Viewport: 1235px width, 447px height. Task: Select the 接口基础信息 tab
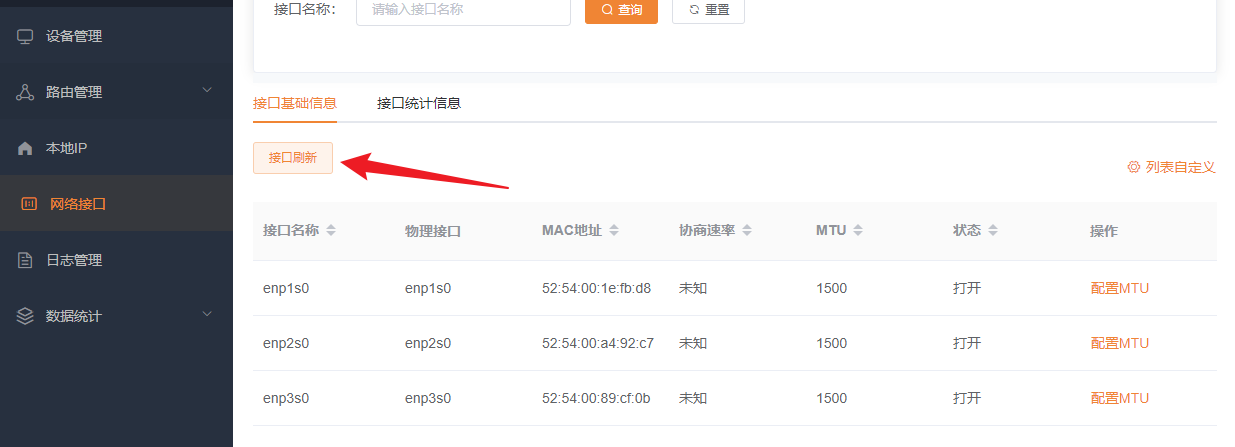coord(295,103)
